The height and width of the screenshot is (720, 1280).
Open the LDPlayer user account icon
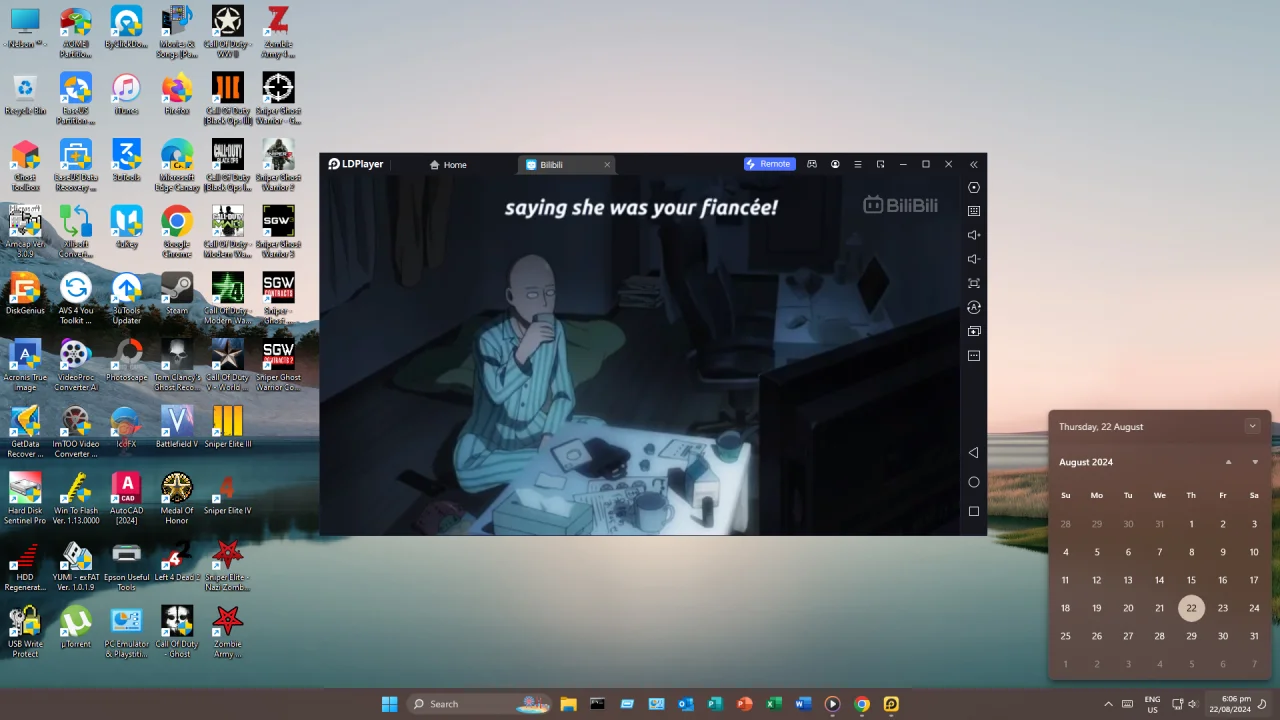(x=835, y=164)
